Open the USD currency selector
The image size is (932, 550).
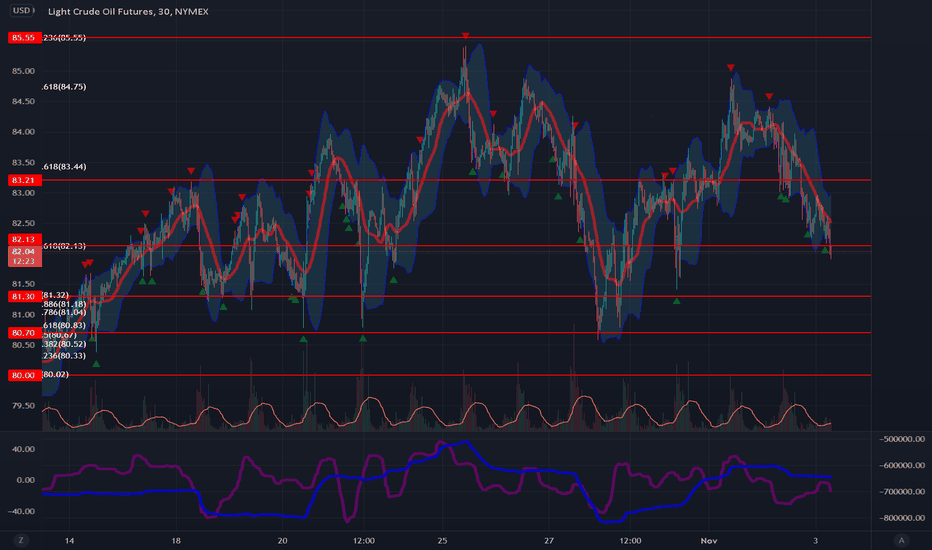click(x=22, y=11)
